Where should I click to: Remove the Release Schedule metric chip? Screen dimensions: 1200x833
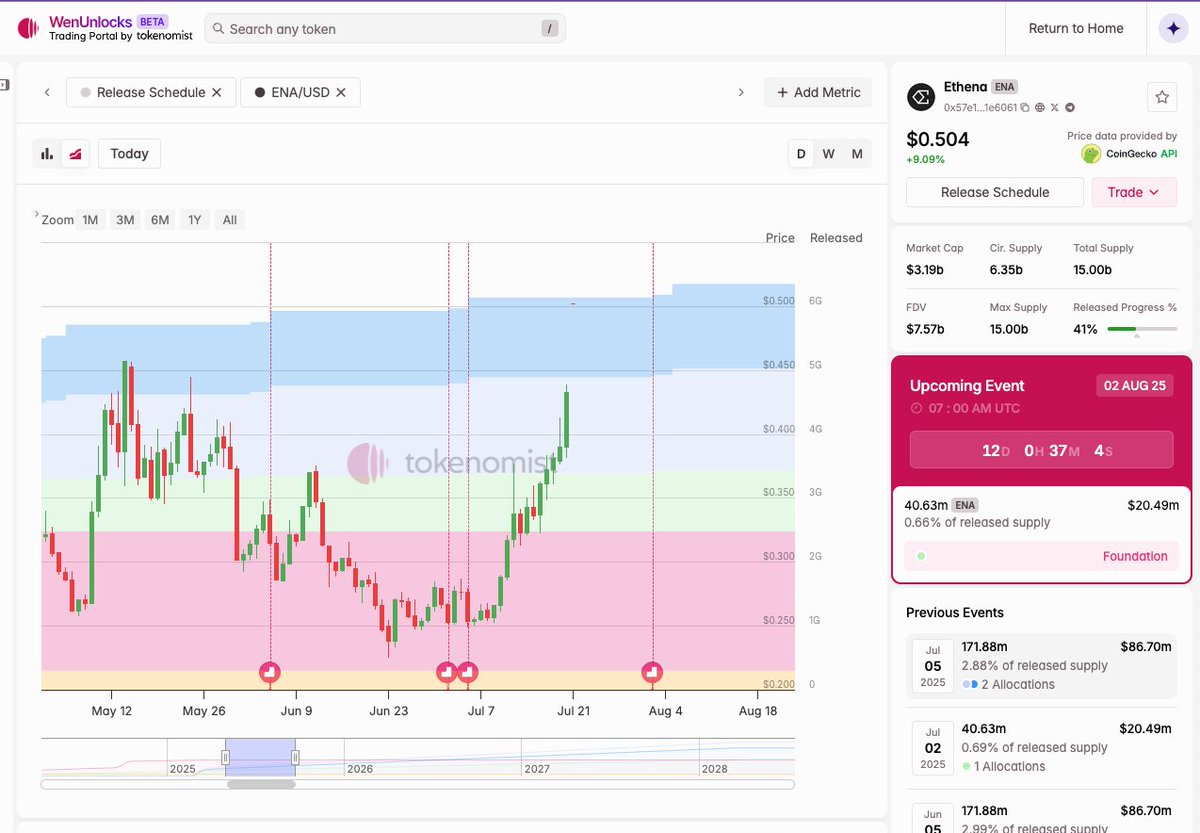216,92
